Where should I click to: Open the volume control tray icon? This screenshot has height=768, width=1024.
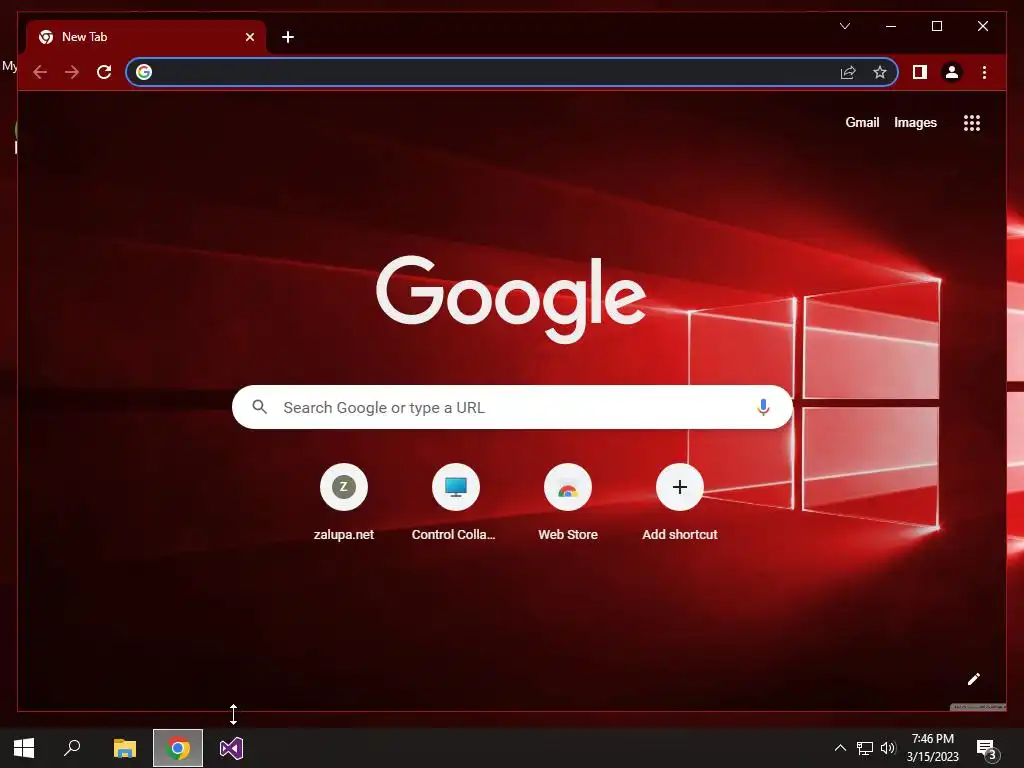(888, 748)
